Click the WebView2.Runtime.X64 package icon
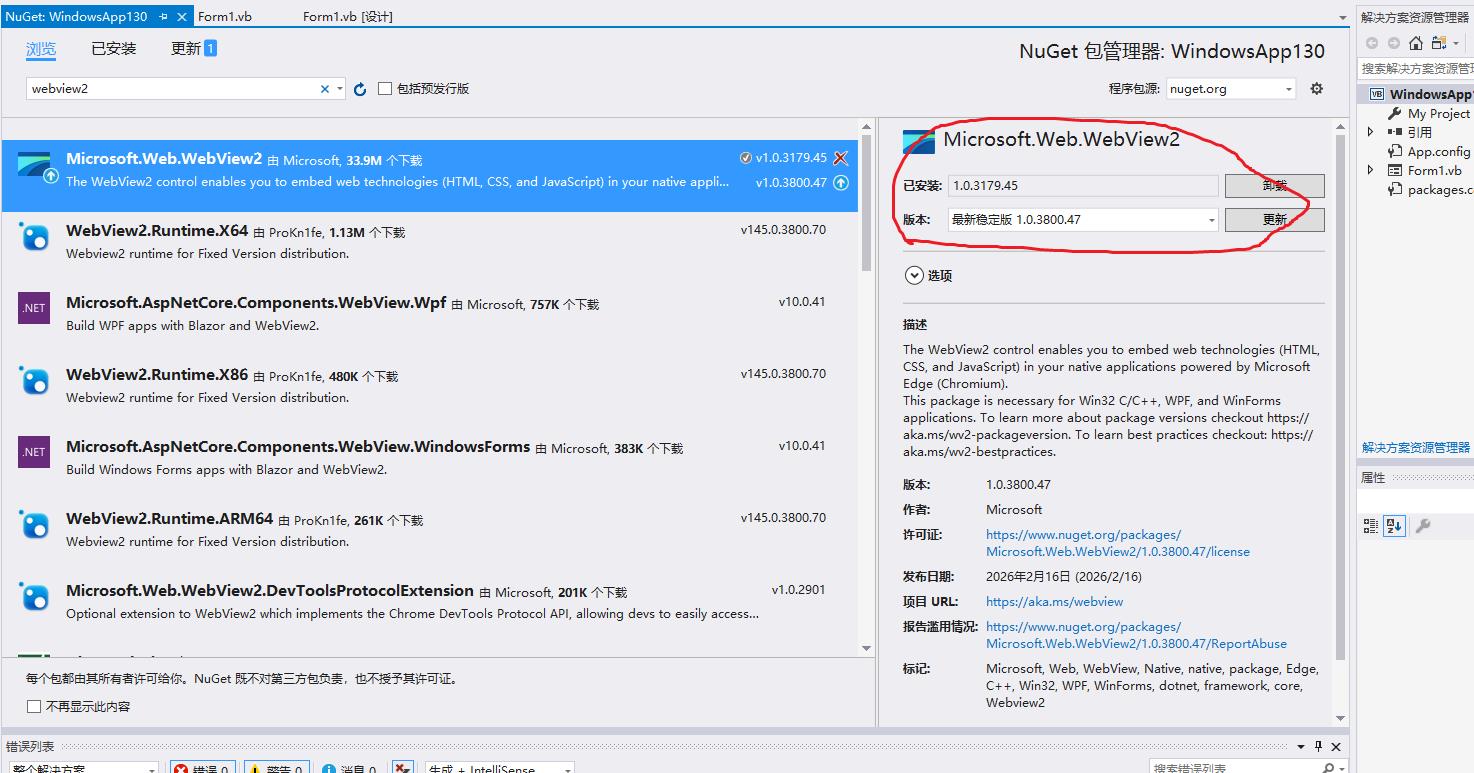Image resolution: width=1474 pixels, height=773 pixels. tap(34, 236)
